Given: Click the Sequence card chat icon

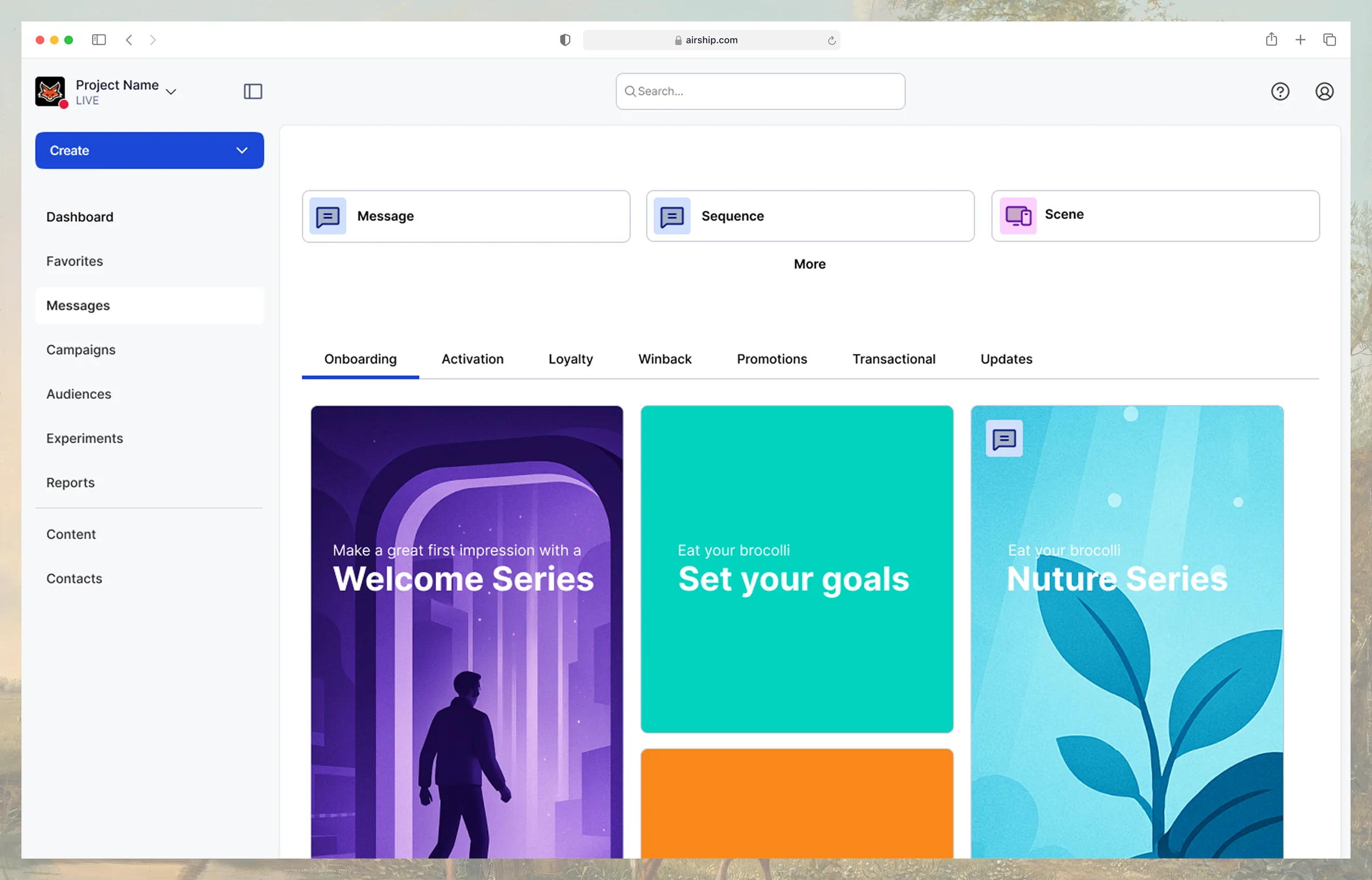Looking at the screenshot, I should tap(672, 217).
